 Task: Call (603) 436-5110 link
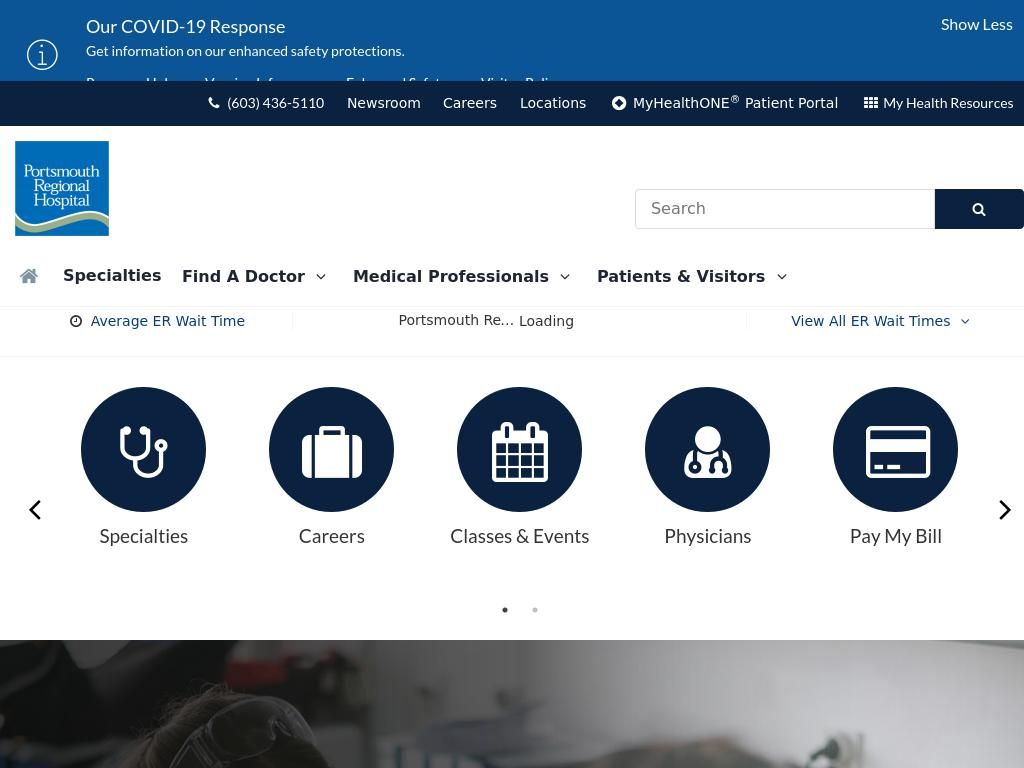point(276,103)
